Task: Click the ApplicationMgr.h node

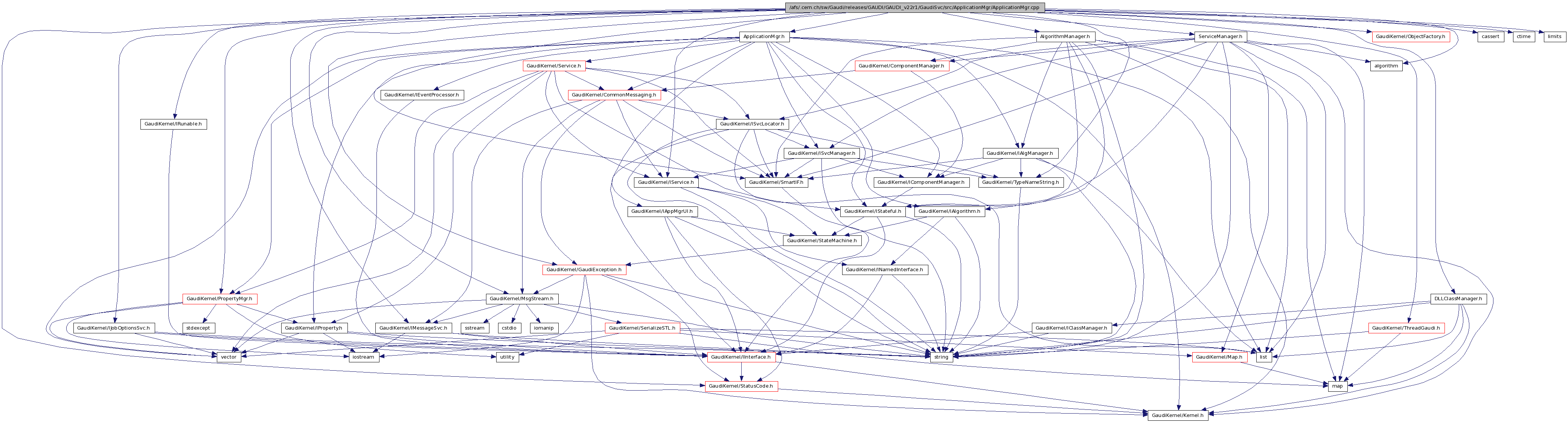Action: 764,37
